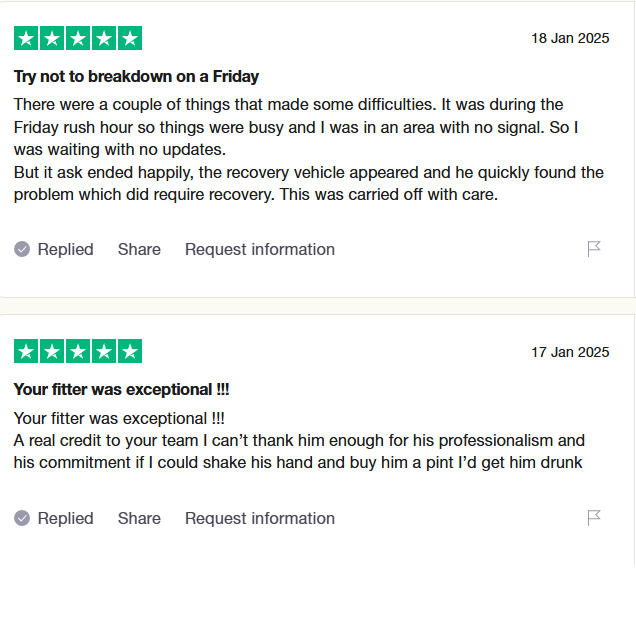Click the 18 Jan 2025 date
636x636 pixels.
click(x=570, y=38)
